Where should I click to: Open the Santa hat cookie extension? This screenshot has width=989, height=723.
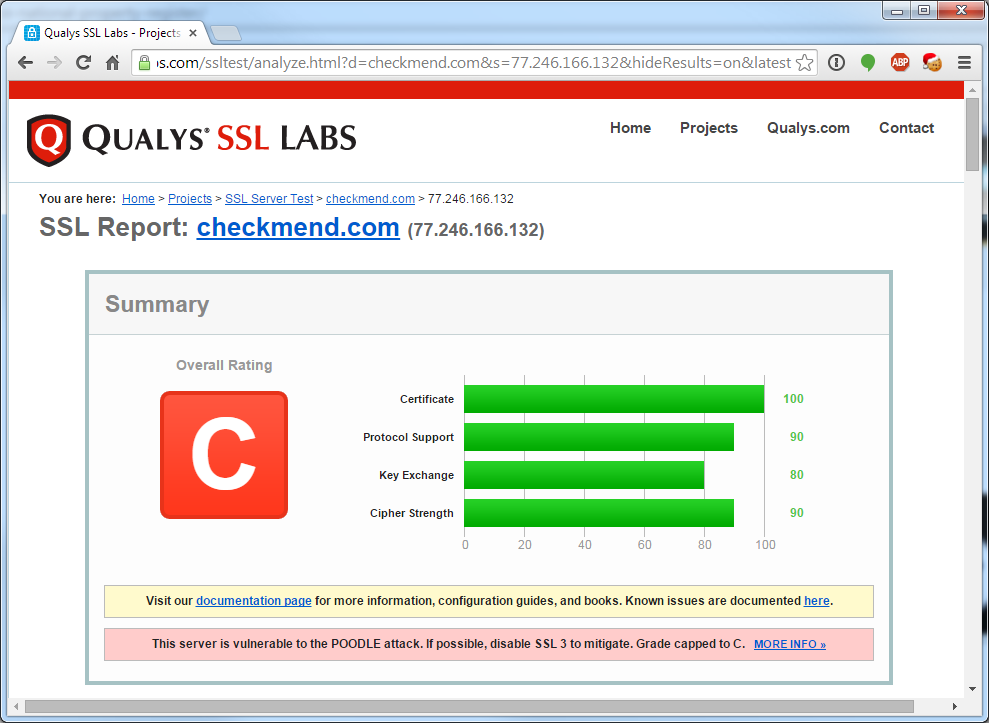(x=932, y=63)
